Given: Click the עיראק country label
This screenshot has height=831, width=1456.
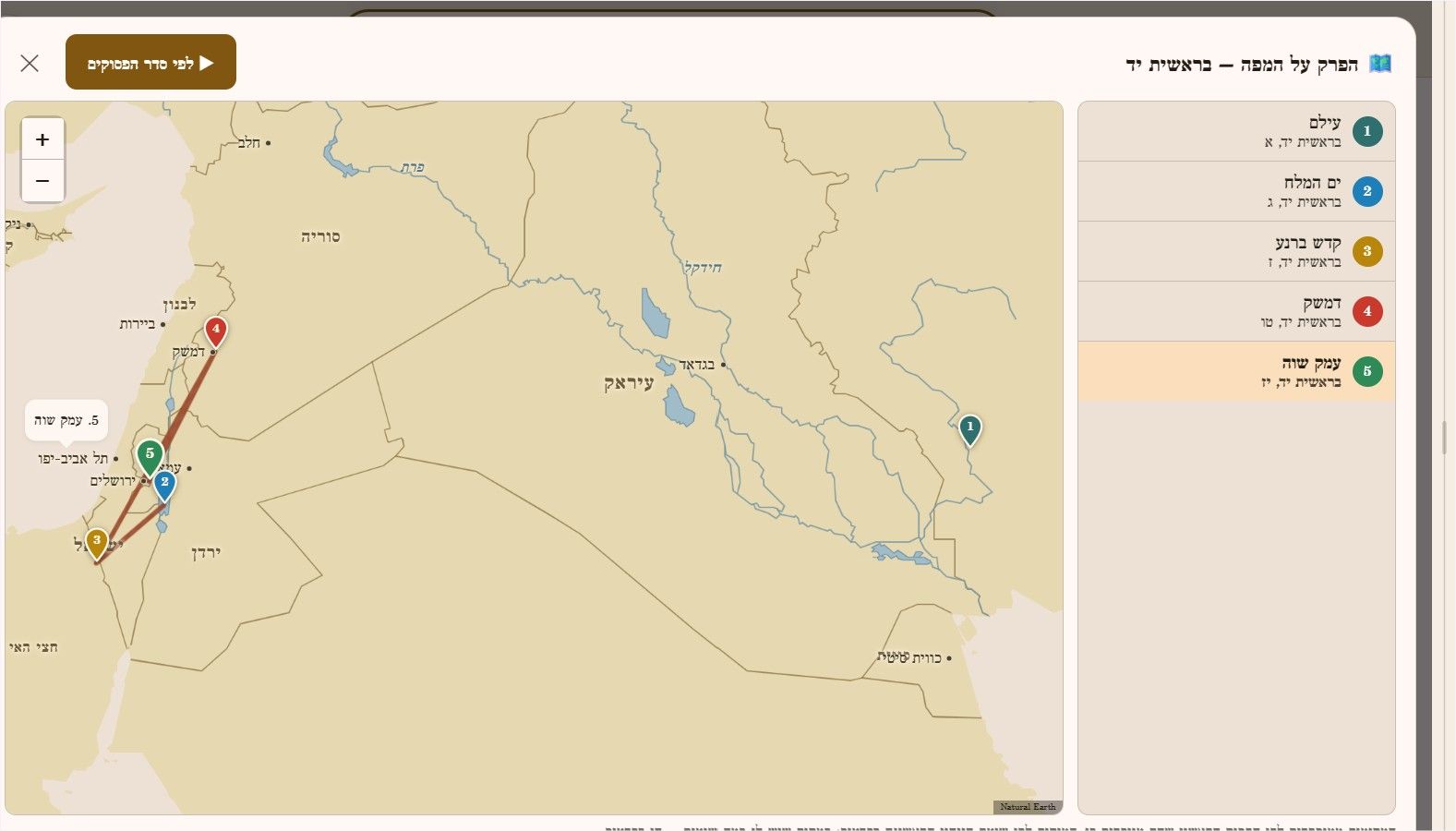Looking at the screenshot, I should (x=629, y=383).
